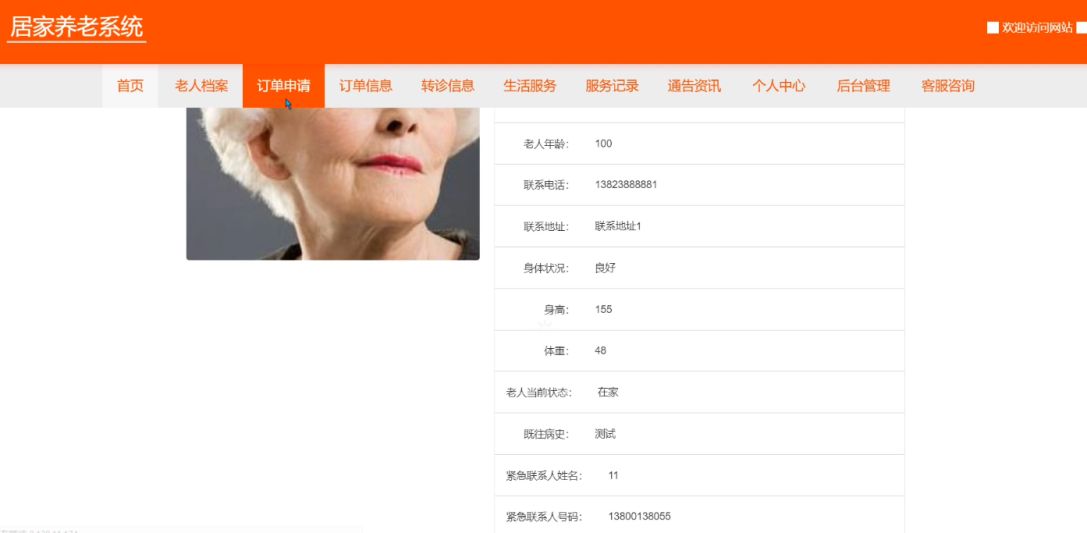Click the 联系电话 label
Viewport: 1087px width, 533px height.
tap(546, 185)
